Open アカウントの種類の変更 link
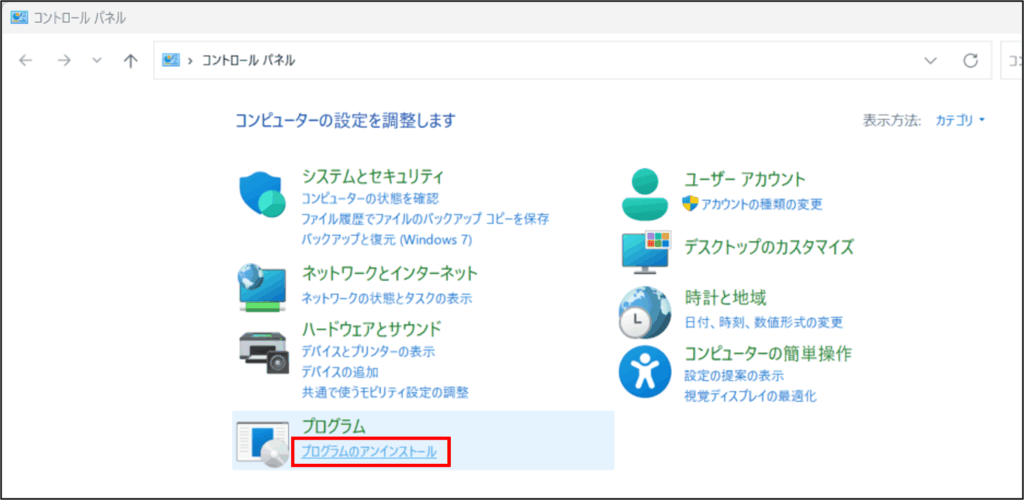 pyautogui.click(x=761, y=204)
